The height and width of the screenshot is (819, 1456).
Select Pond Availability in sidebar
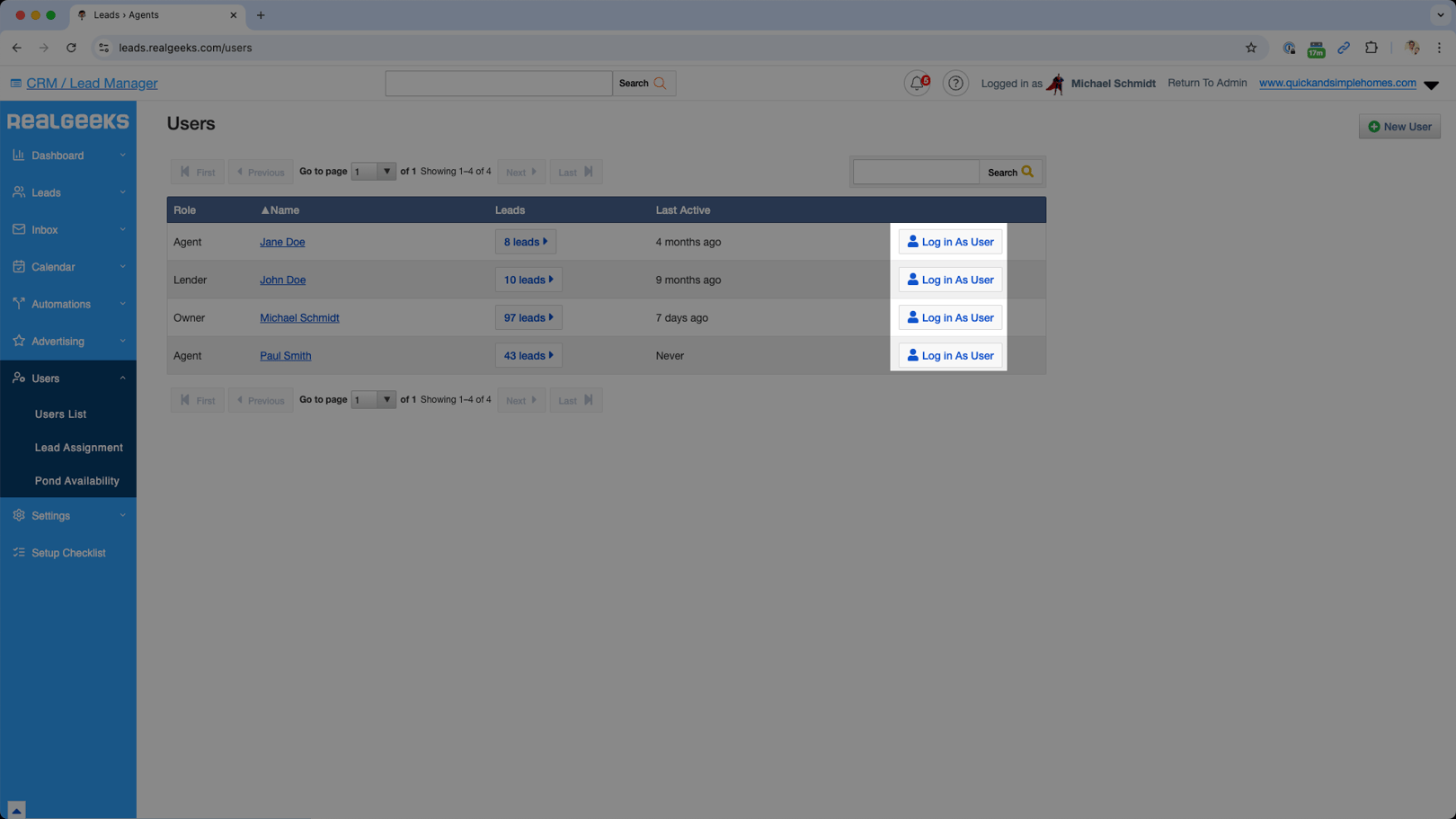coord(76,481)
